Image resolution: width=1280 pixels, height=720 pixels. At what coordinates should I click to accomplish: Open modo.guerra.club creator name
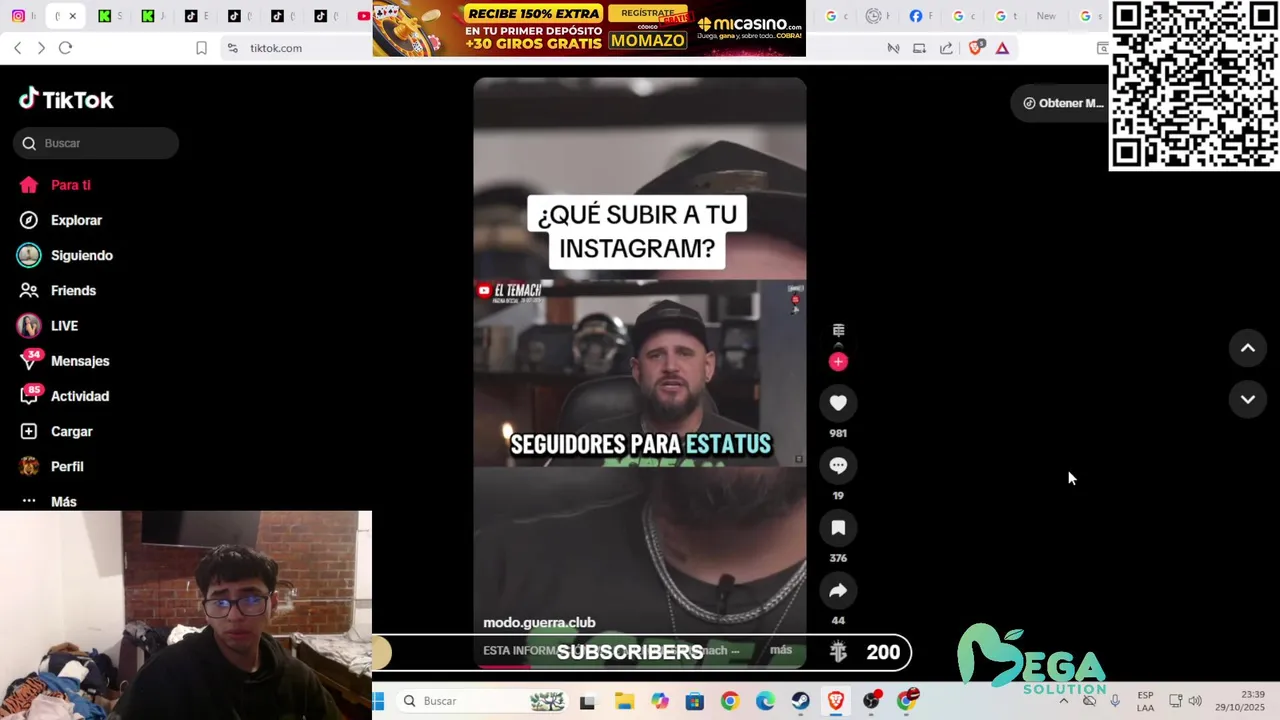coord(539,622)
